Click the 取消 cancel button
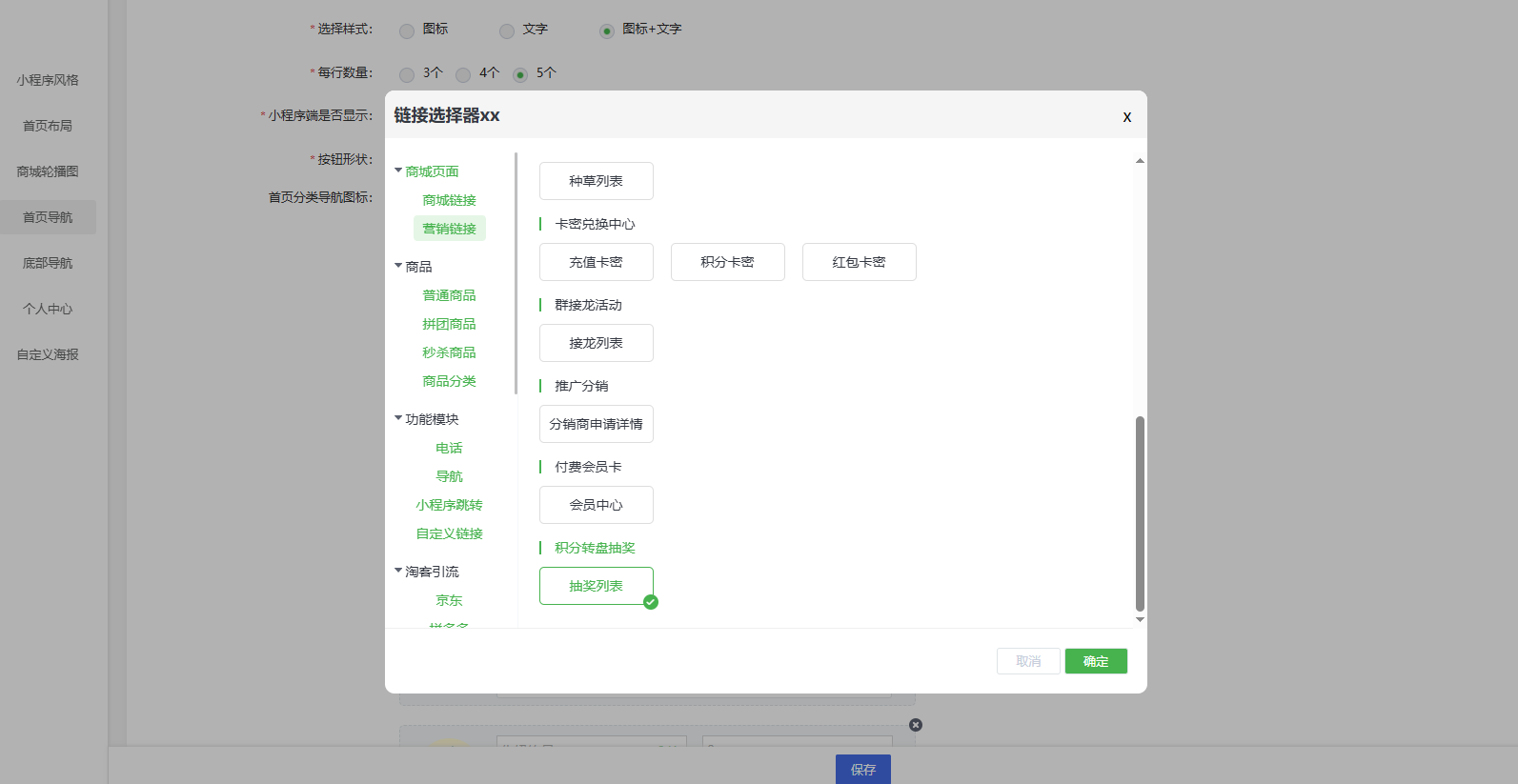 pos(1028,661)
